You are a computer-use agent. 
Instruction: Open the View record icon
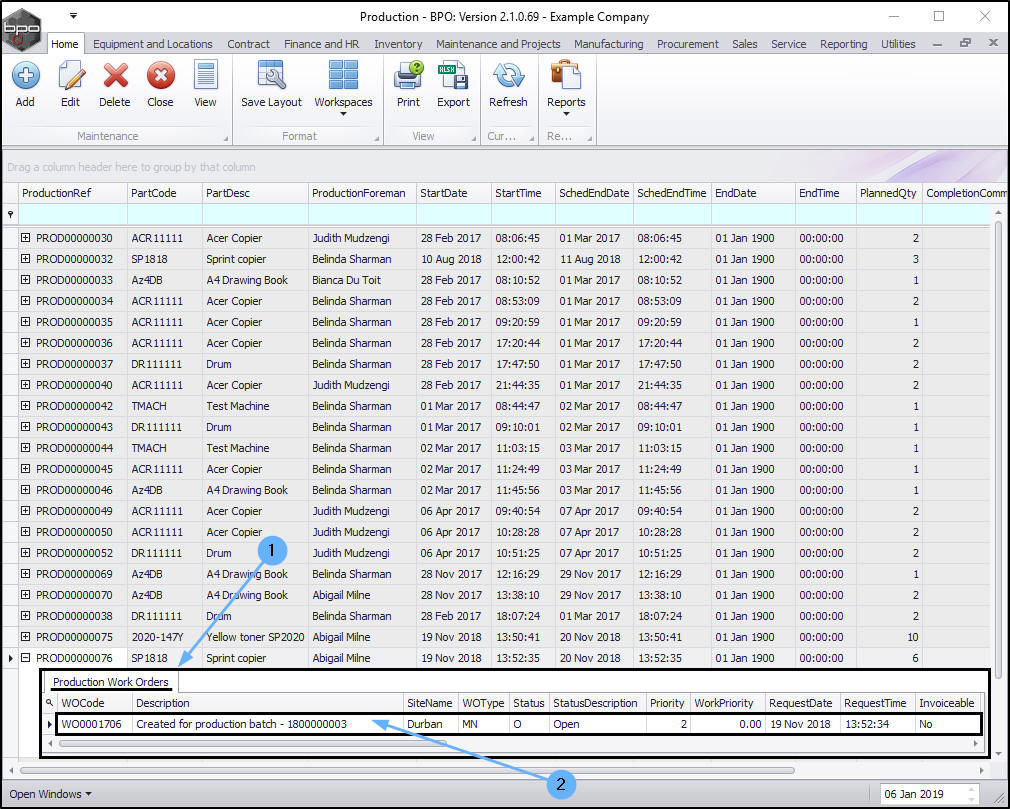click(205, 76)
